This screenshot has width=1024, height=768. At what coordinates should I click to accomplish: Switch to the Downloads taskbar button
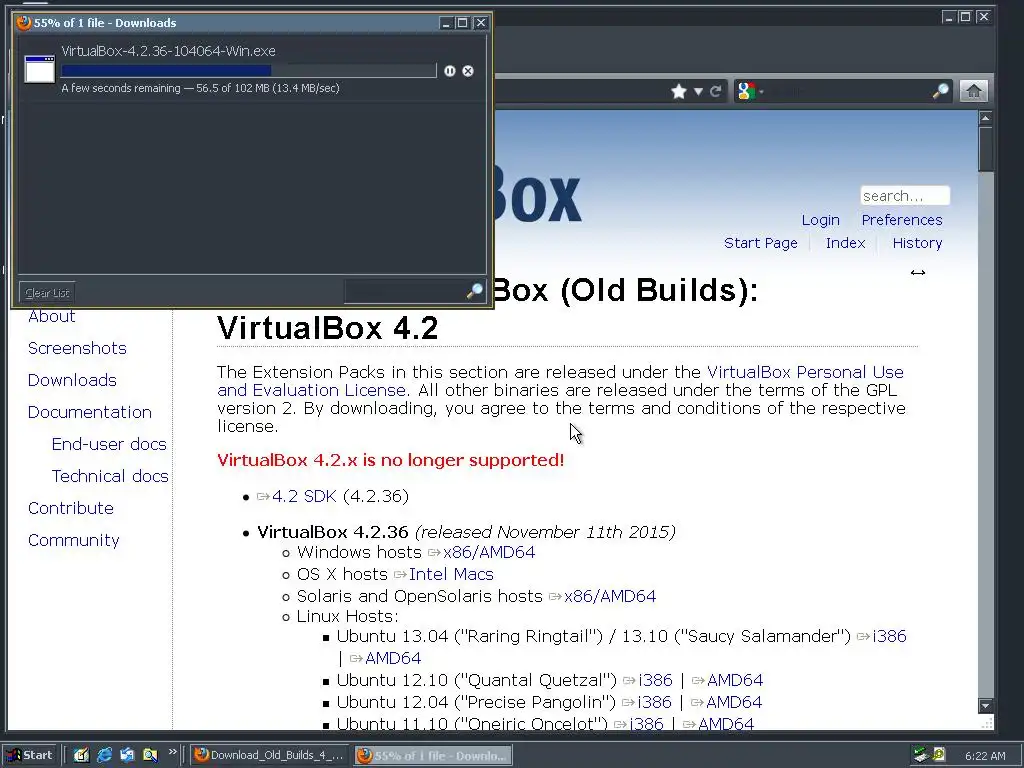tap(433, 756)
